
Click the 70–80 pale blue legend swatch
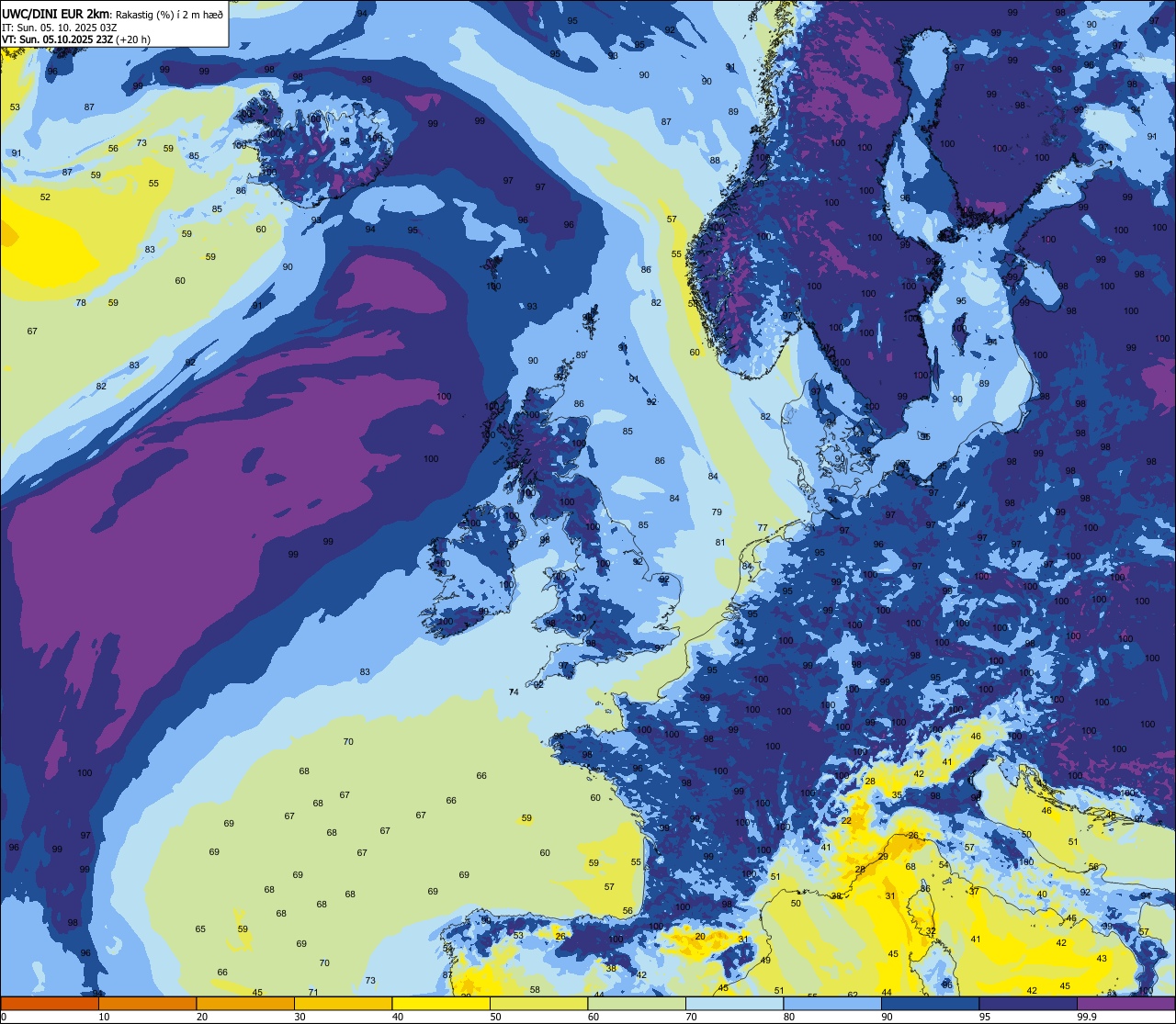[734, 1003]
